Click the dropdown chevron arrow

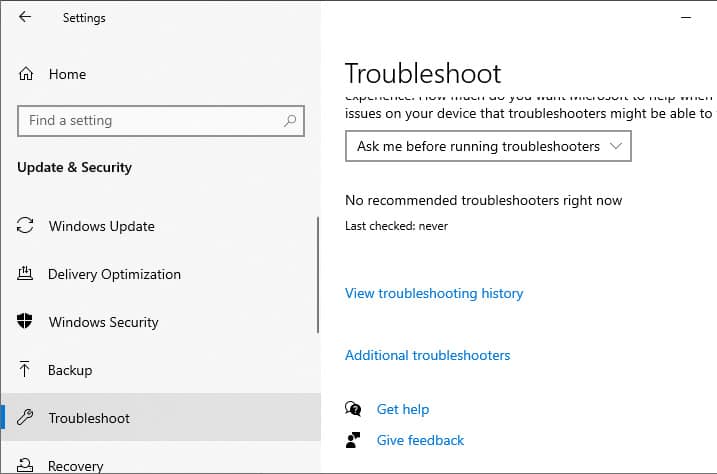point(616,146)
